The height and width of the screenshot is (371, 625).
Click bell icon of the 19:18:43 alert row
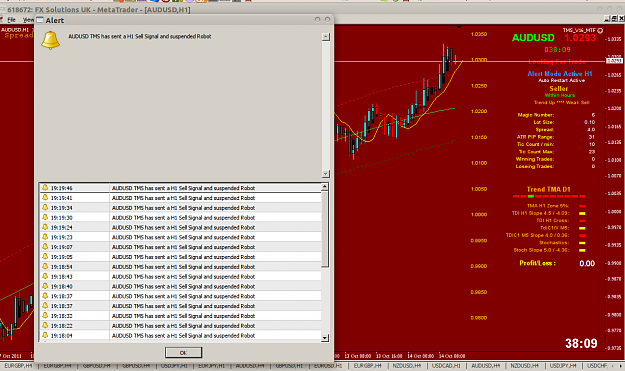pos(45,276)
